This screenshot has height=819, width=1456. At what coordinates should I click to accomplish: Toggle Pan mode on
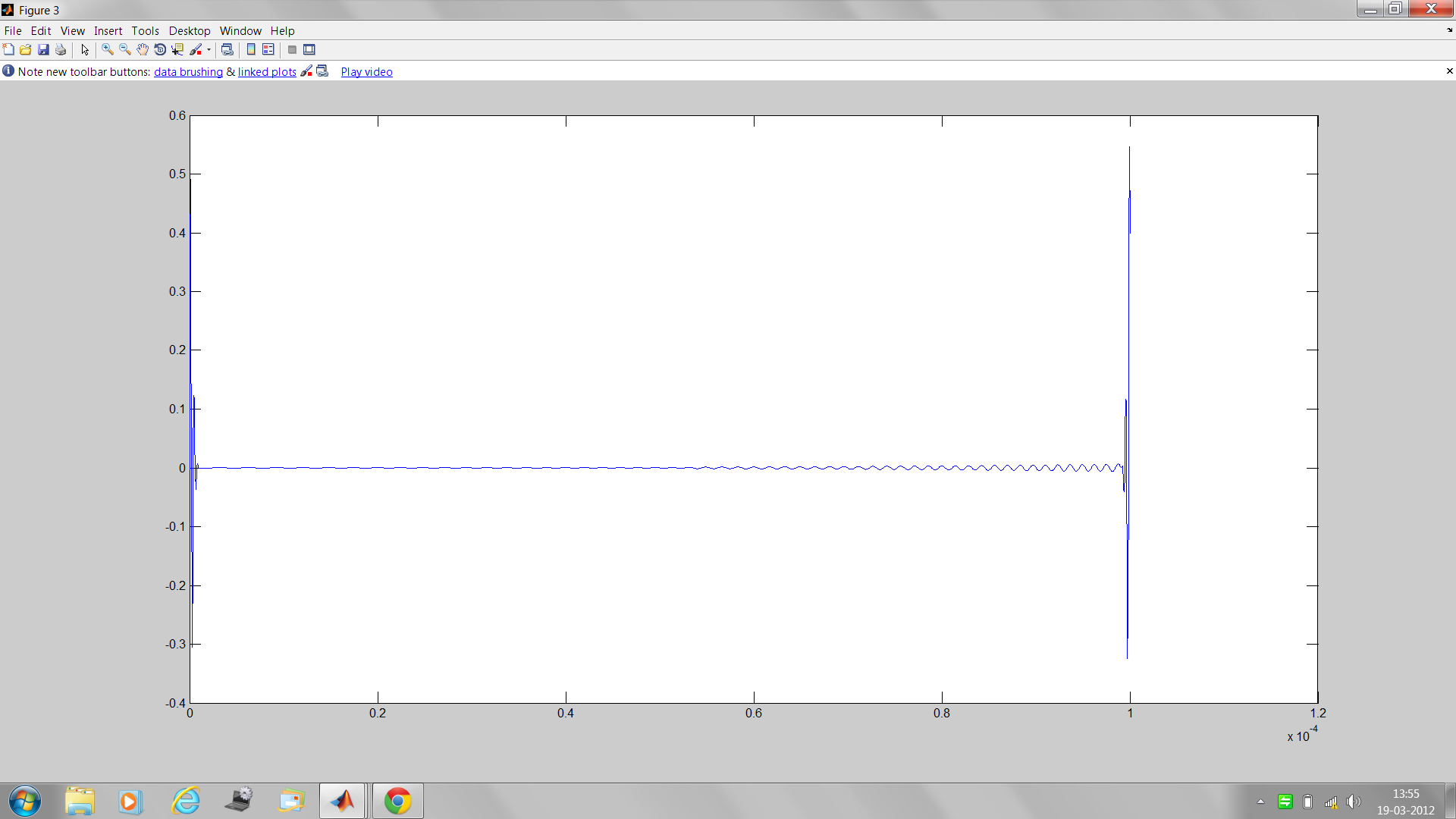click(x=143, y=49)
